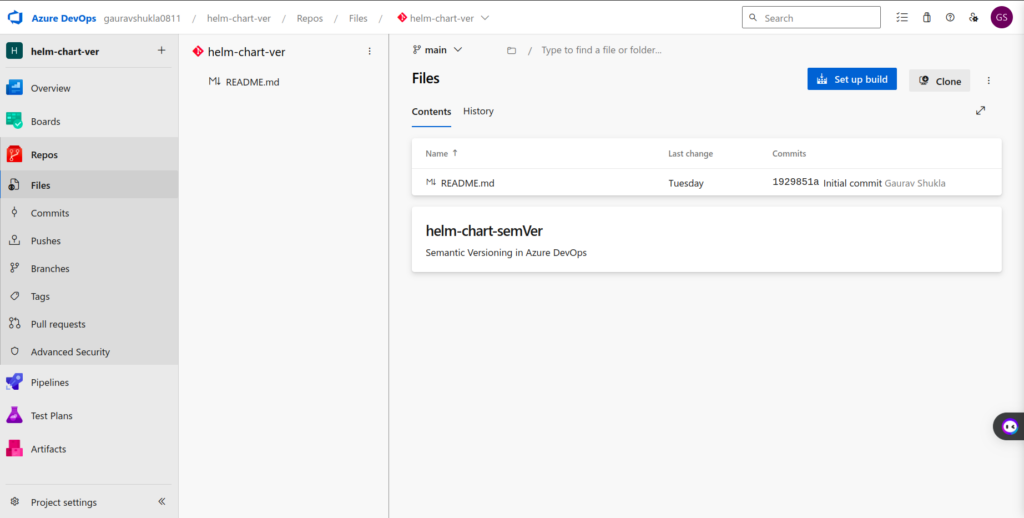The width and height of the screenshot is (1024, 518).
Task: Open the main branch dropdown
Action: 437,50
